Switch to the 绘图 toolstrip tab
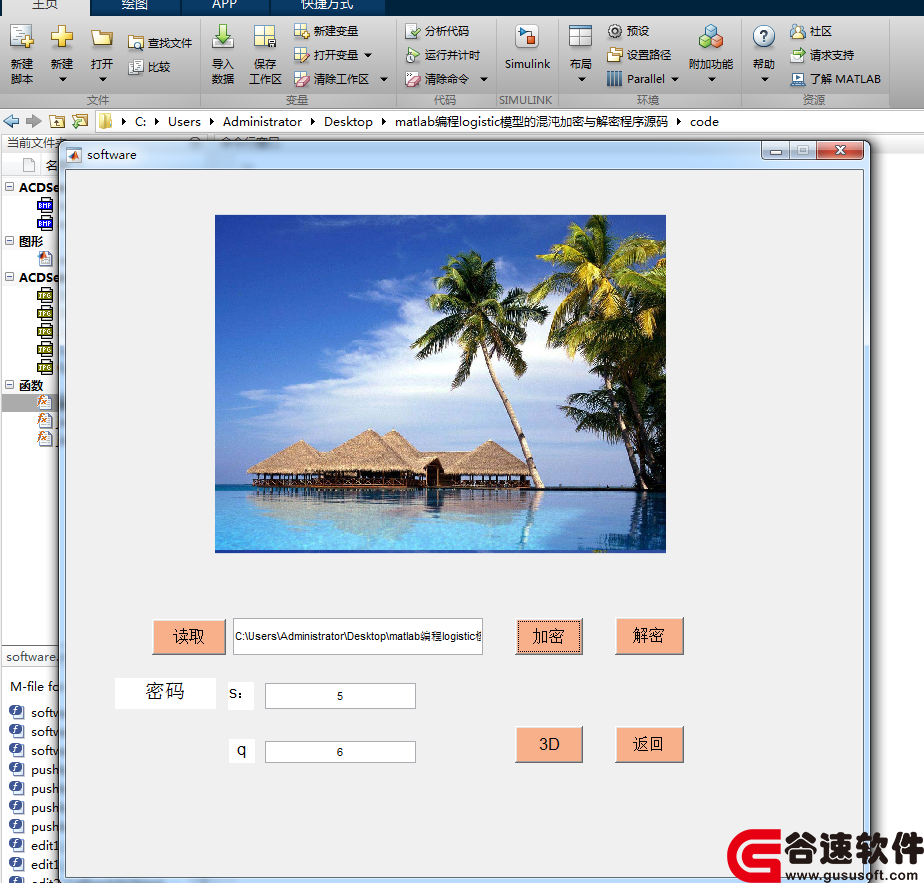The width and height of the screenshot is (924, 883). point(135,6)
